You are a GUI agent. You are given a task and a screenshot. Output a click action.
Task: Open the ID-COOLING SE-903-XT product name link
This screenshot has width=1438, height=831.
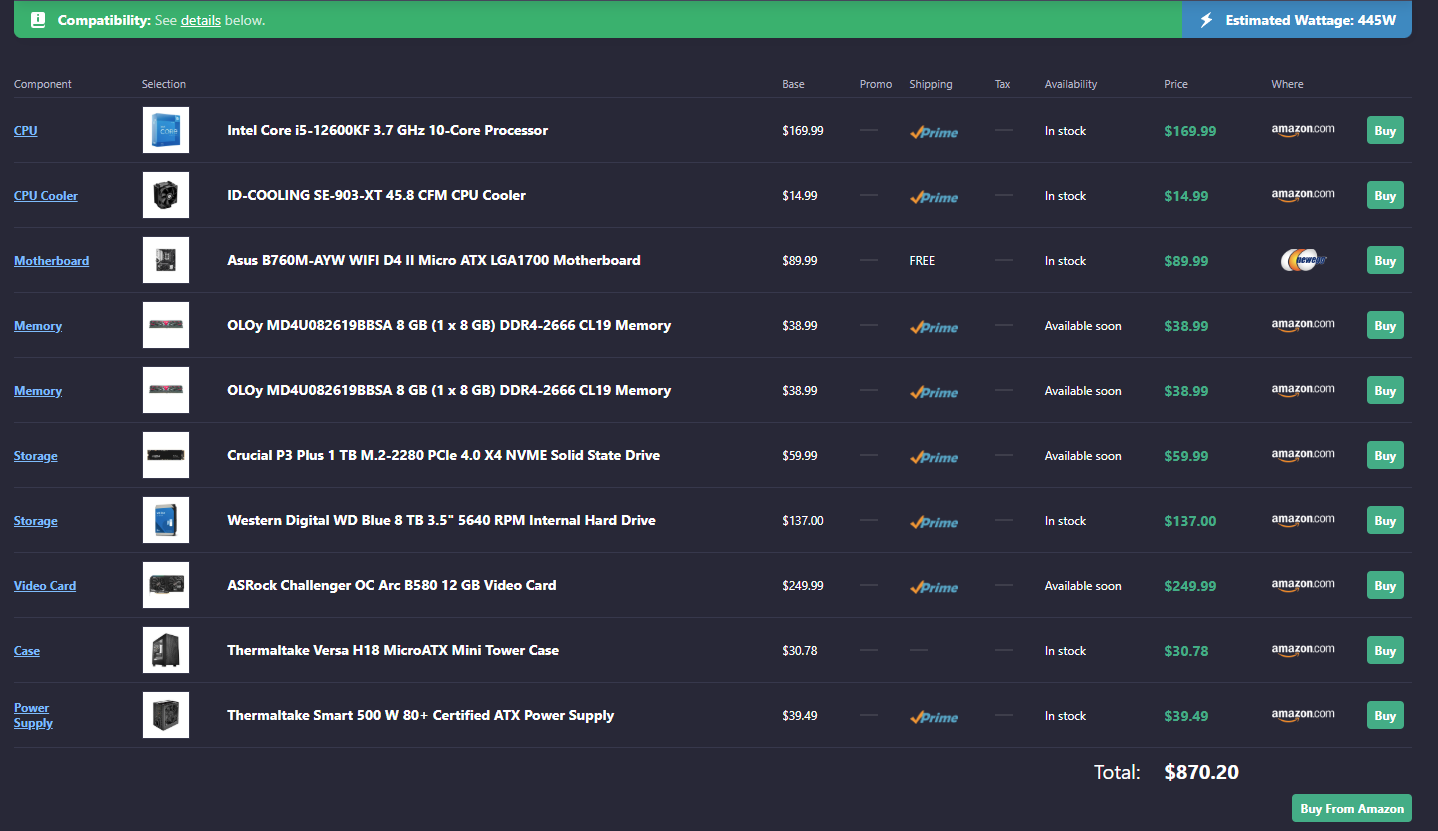coord(376,195)
